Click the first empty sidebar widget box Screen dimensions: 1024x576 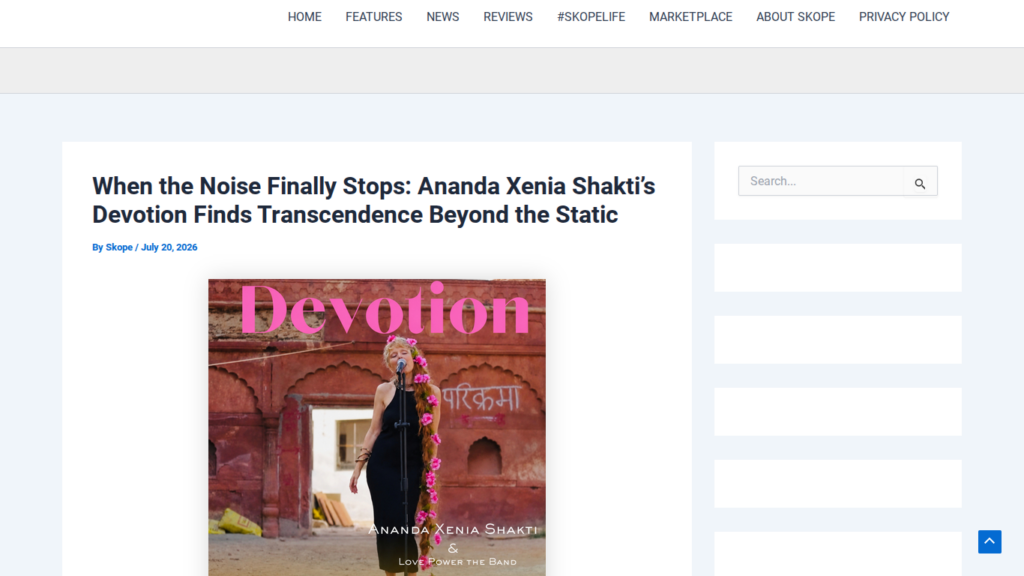(838, 268)
